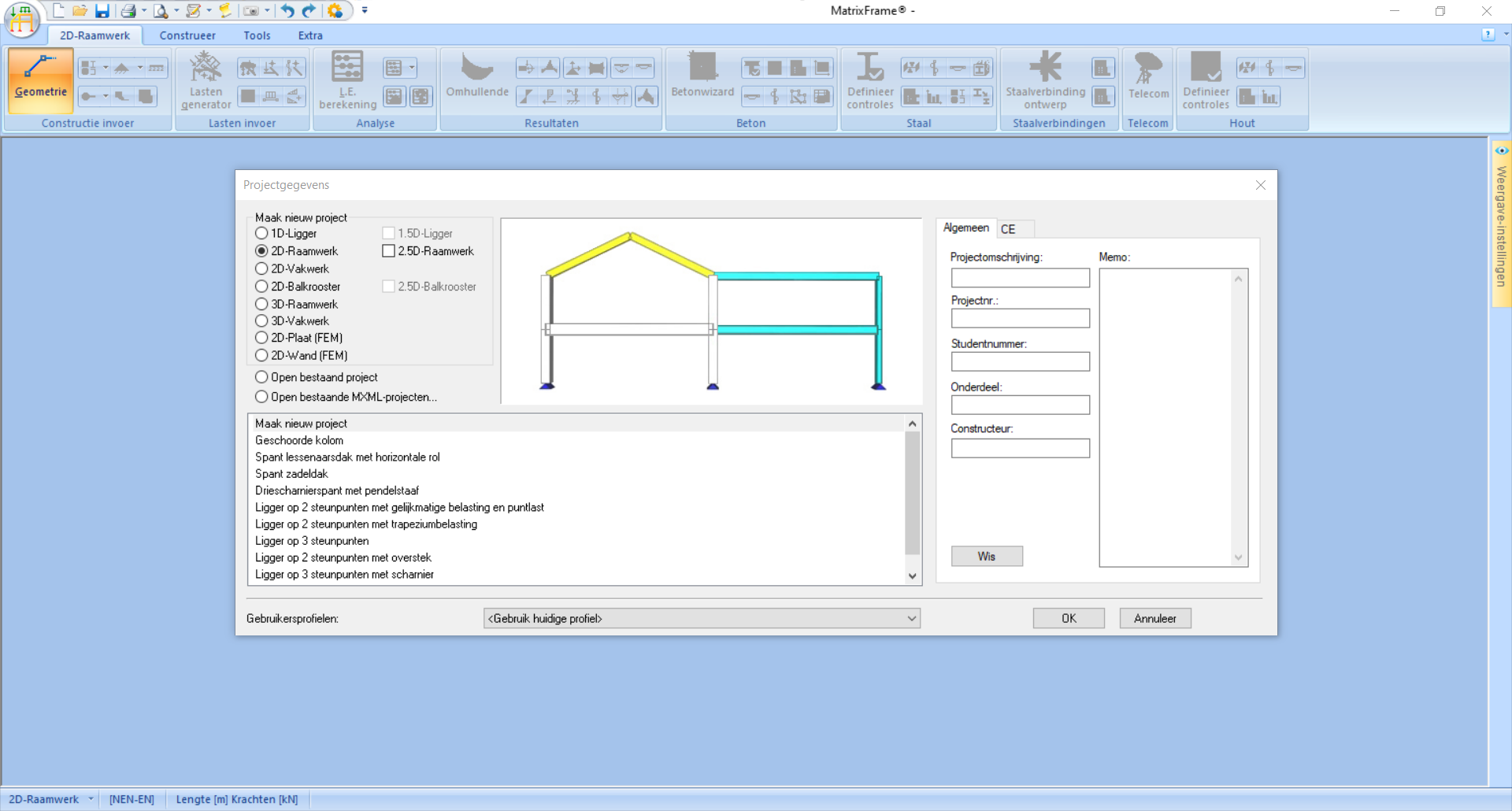The image size is (1512, 811).
Task: Open the 2D-Raamwerk status bar dropdown
Action: click(x=91, y=799)
